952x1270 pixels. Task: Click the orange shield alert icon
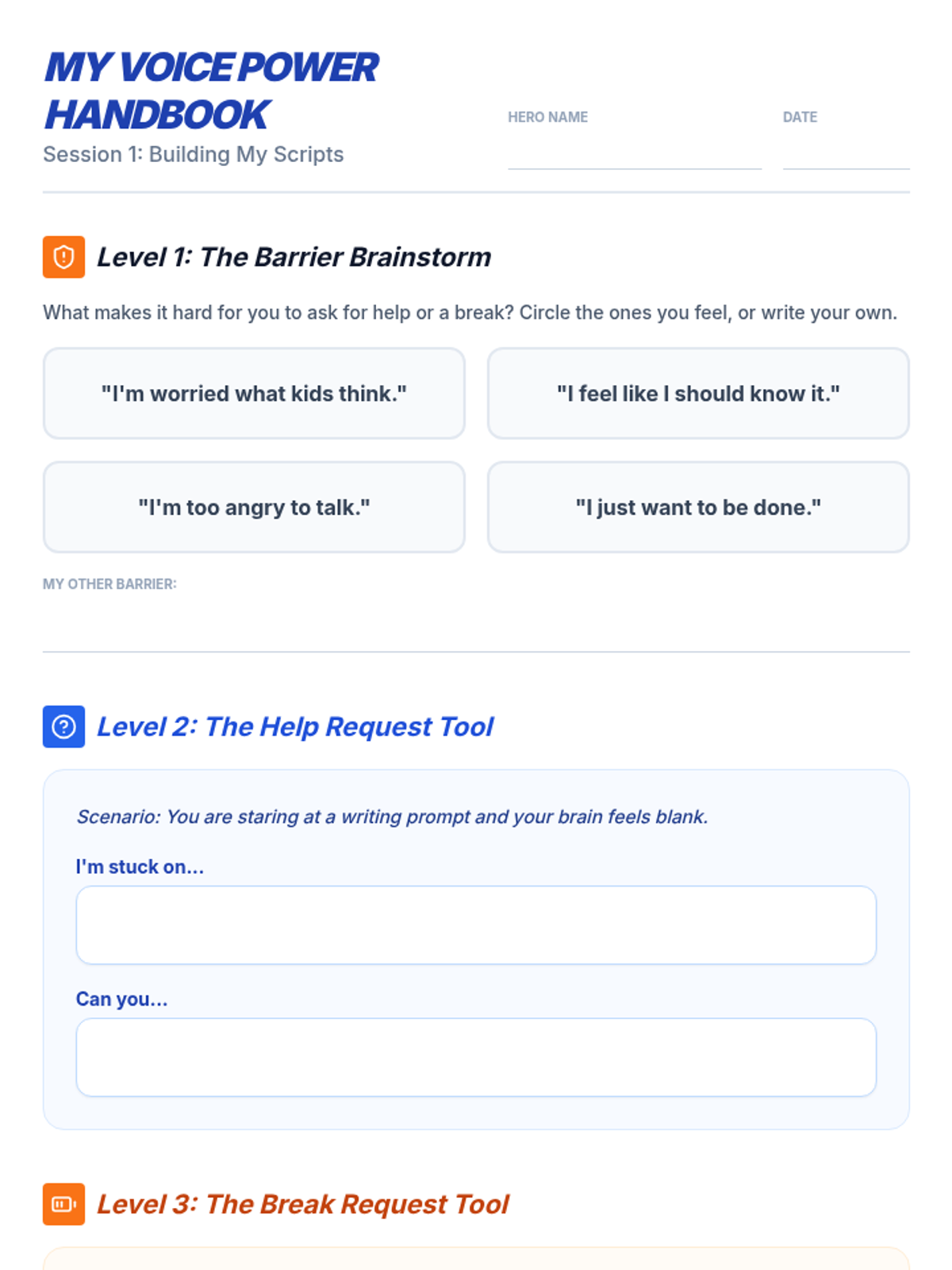(x=63, y=257)
